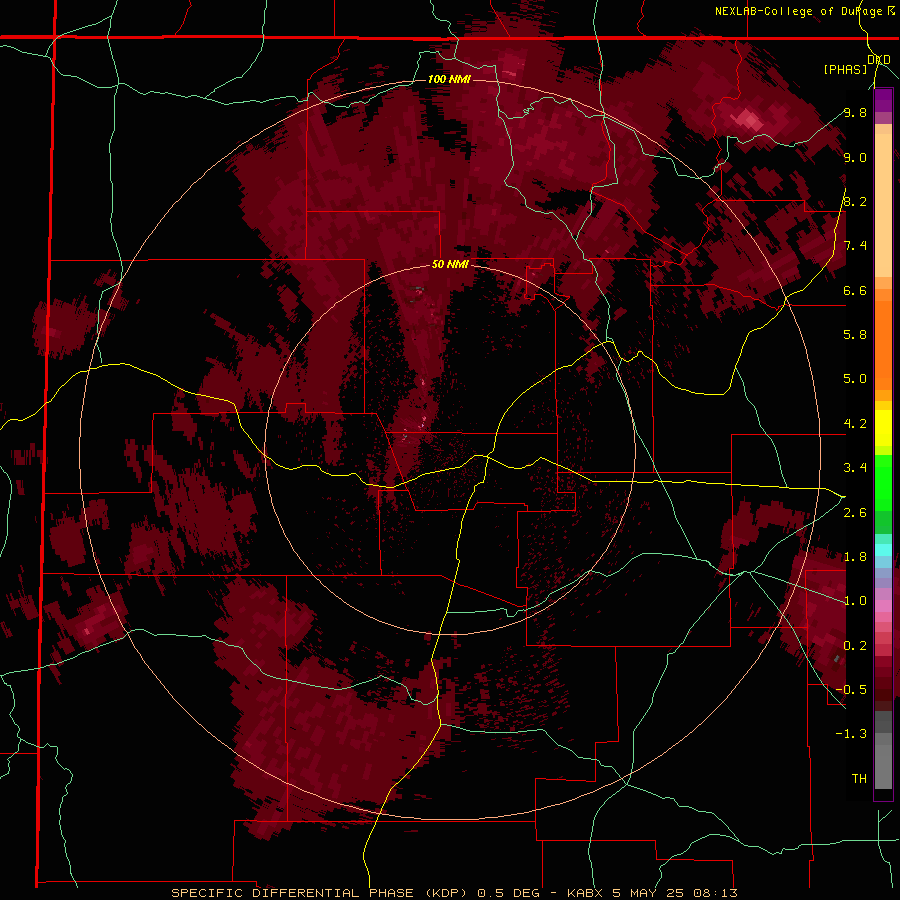The height and width of the screenshot is (900, 900).
Task: Click the 5.8 value on the color scale
Action: pos(855,335)
